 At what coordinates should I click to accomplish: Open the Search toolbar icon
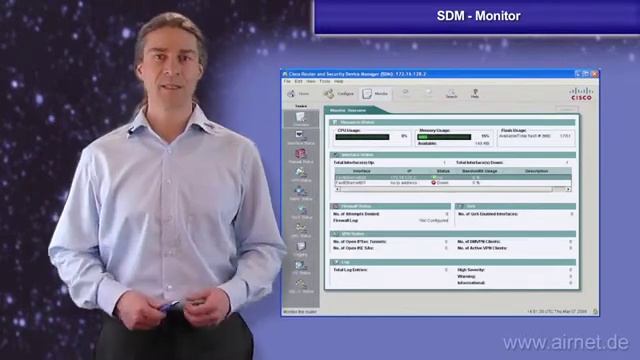(x=451, y=93)
